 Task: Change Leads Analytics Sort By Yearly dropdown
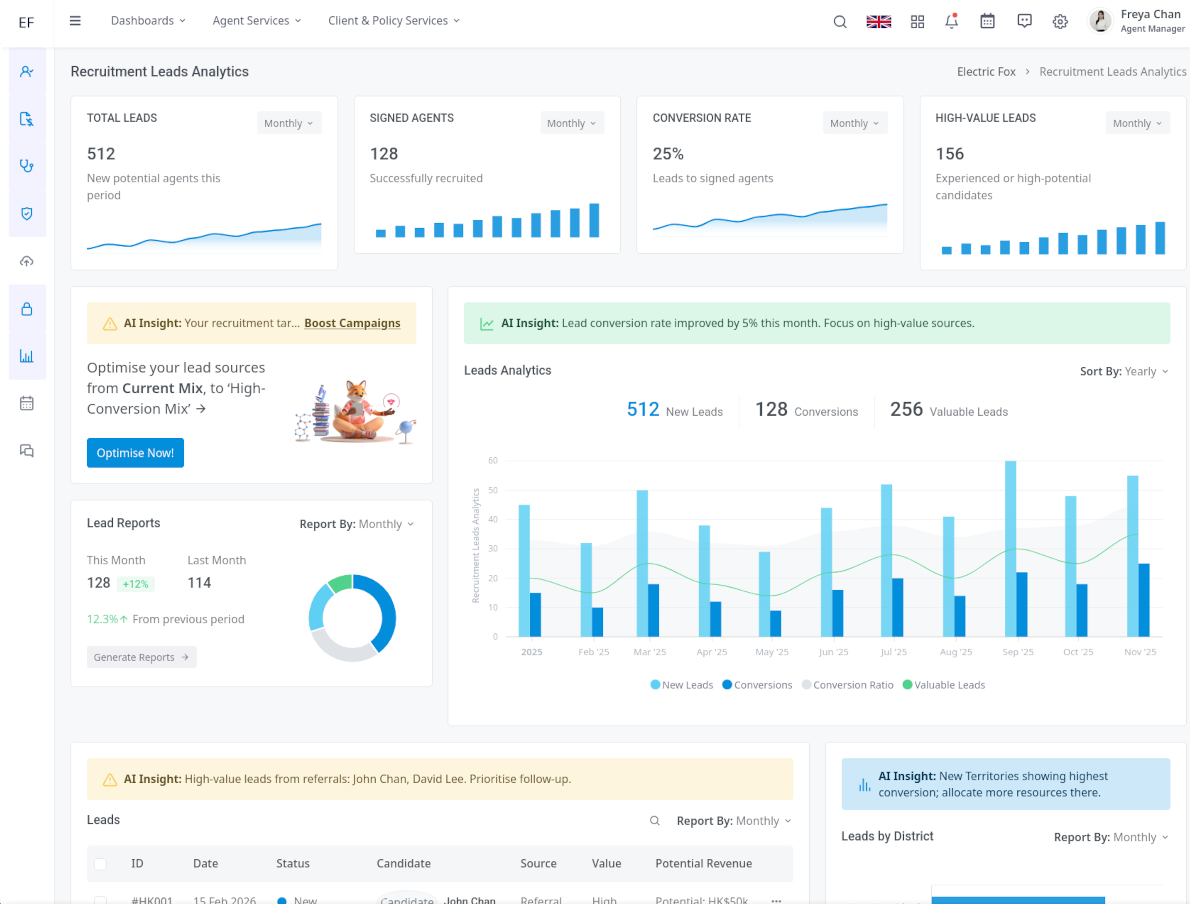tap(1124, 371)
